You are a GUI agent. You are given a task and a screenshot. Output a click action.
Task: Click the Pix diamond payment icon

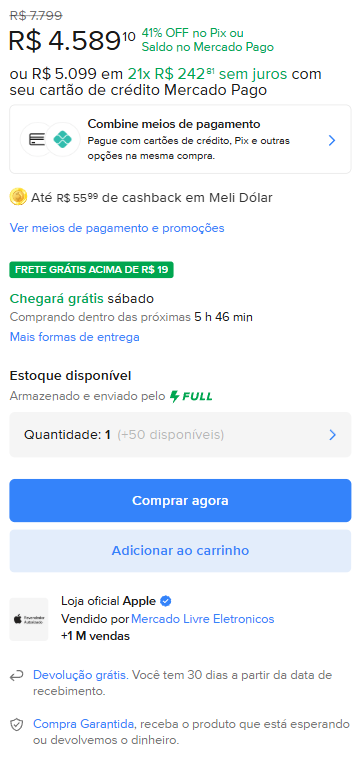point(63,140)
